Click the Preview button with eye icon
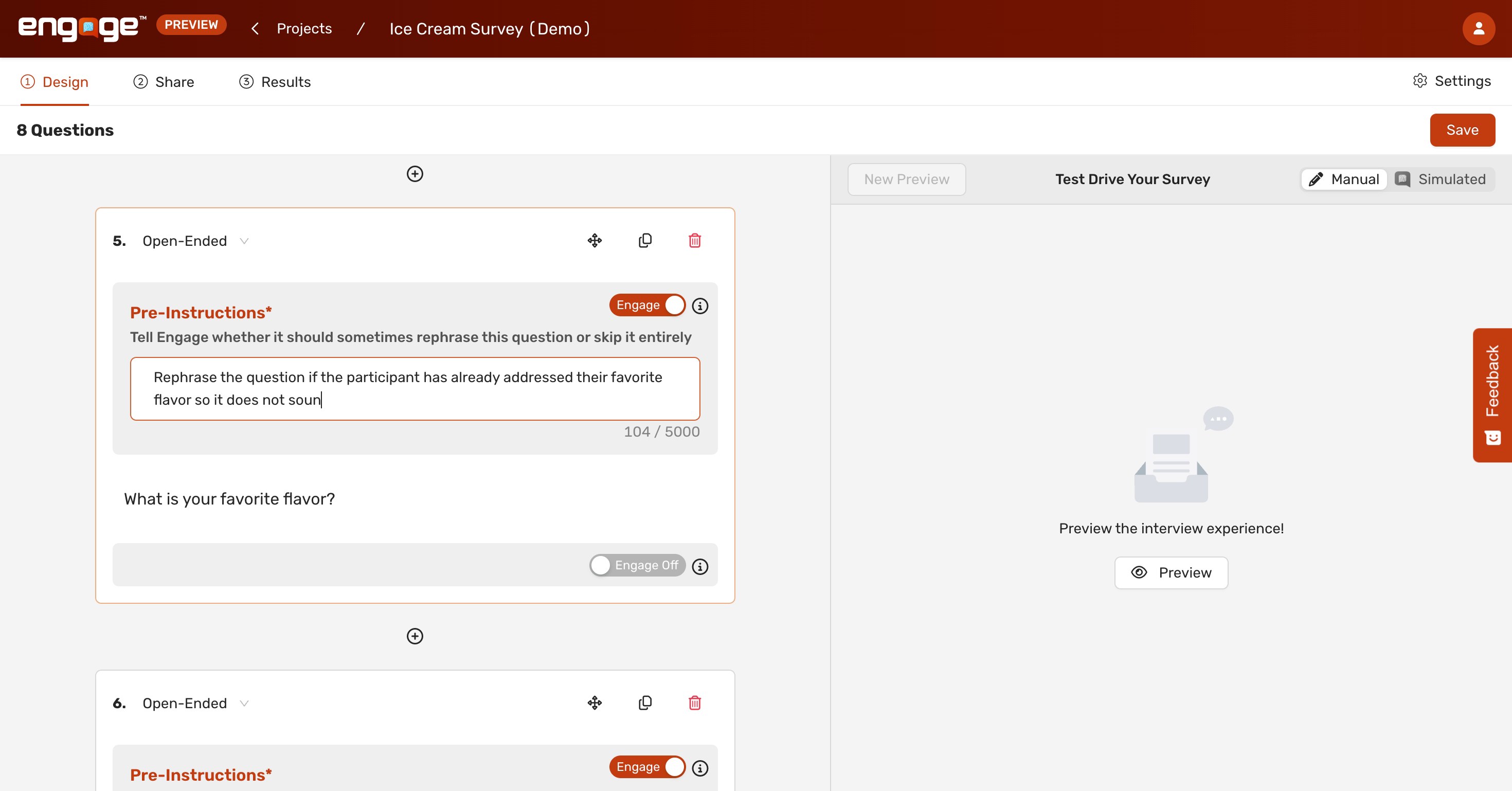This screenshot has height=791, width=1512. [1171, 573]
